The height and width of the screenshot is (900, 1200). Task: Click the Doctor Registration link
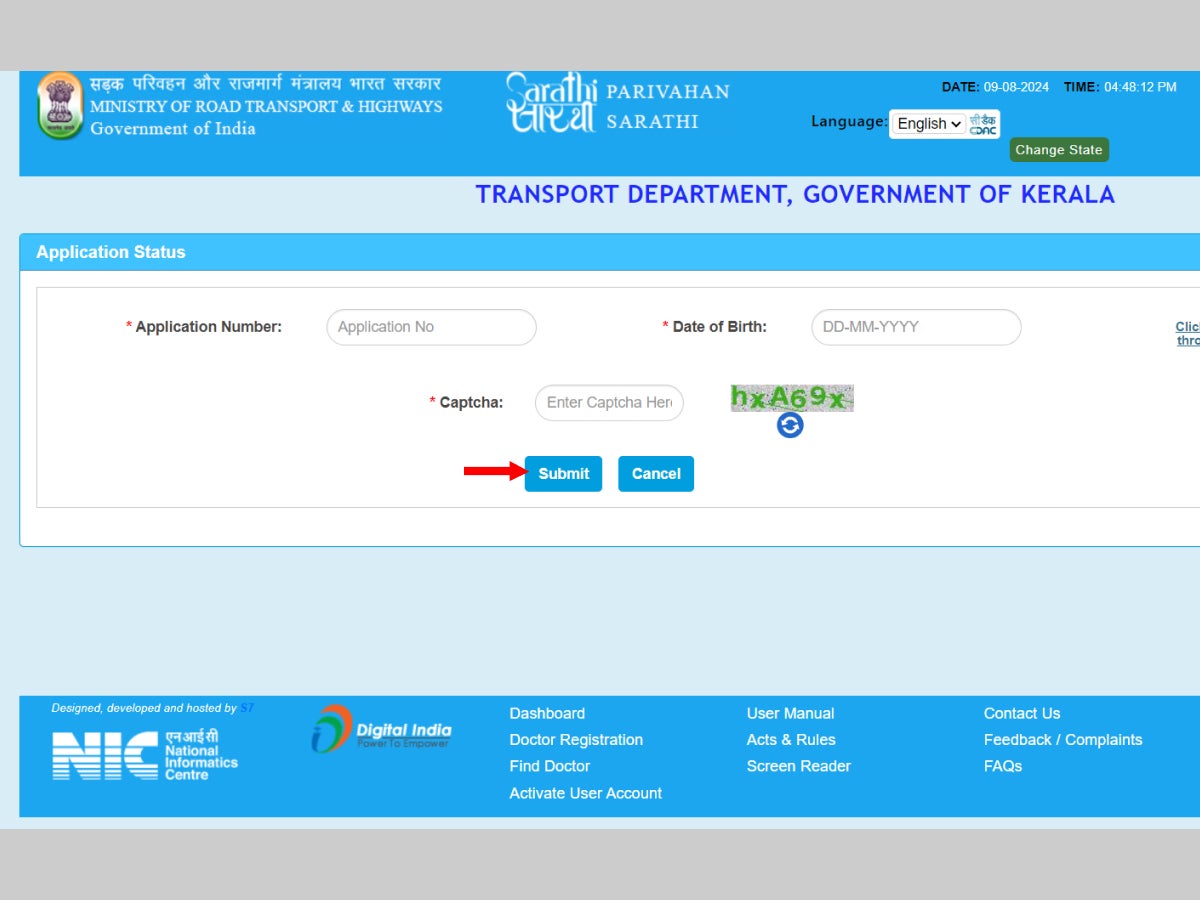[576, 740]
